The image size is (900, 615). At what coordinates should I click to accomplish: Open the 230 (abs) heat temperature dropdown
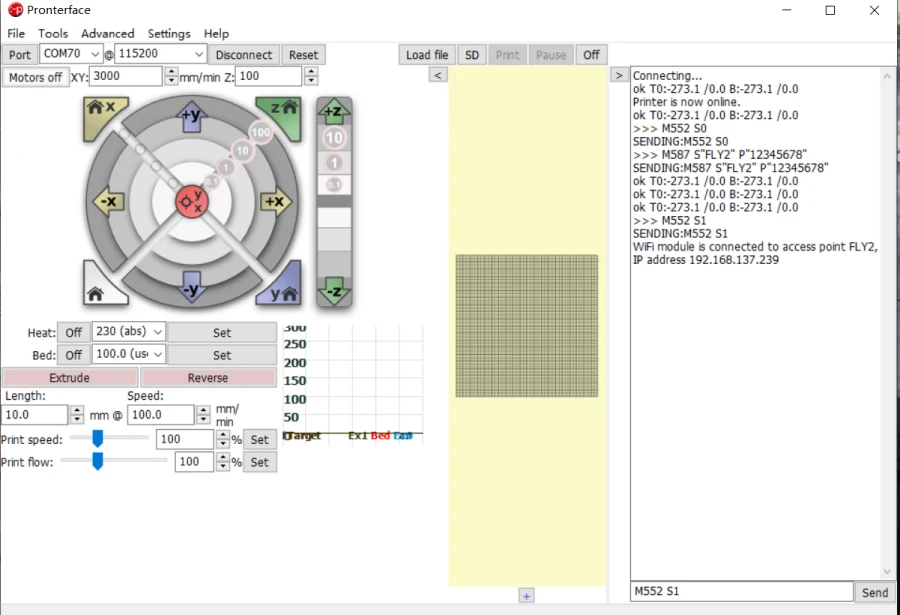coord(157,333)
